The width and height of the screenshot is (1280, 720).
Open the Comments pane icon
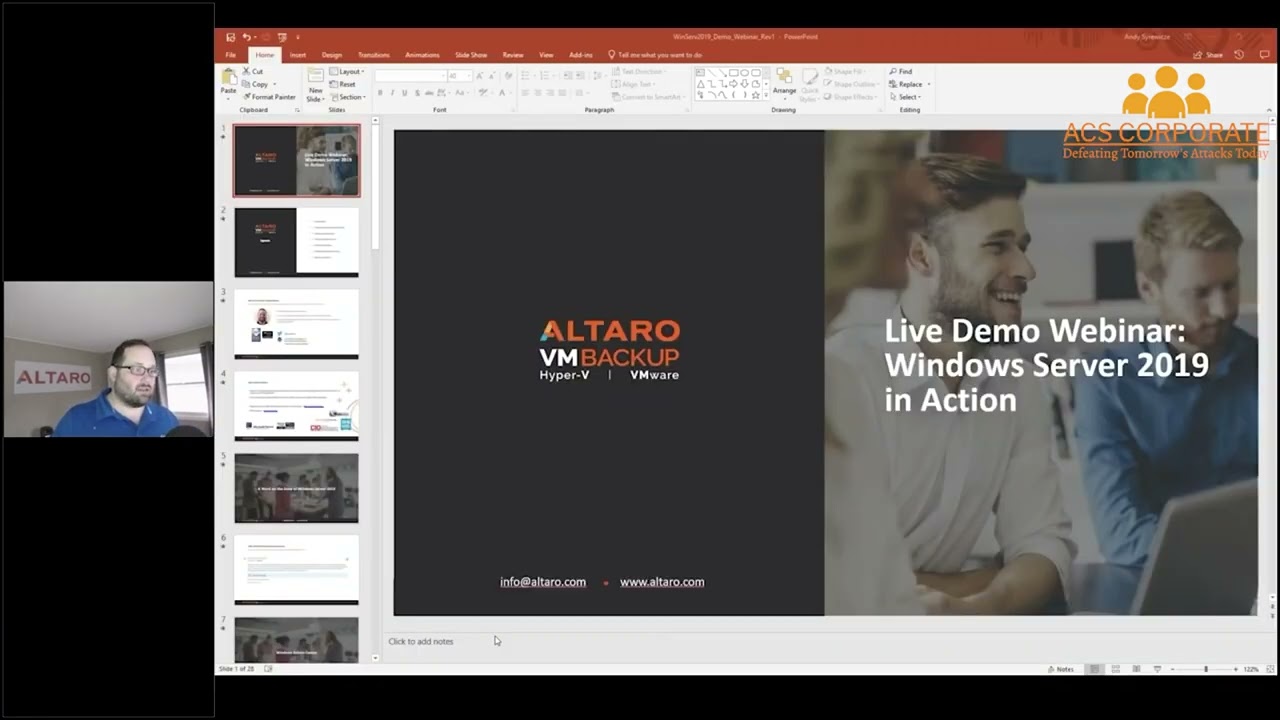1263,55
